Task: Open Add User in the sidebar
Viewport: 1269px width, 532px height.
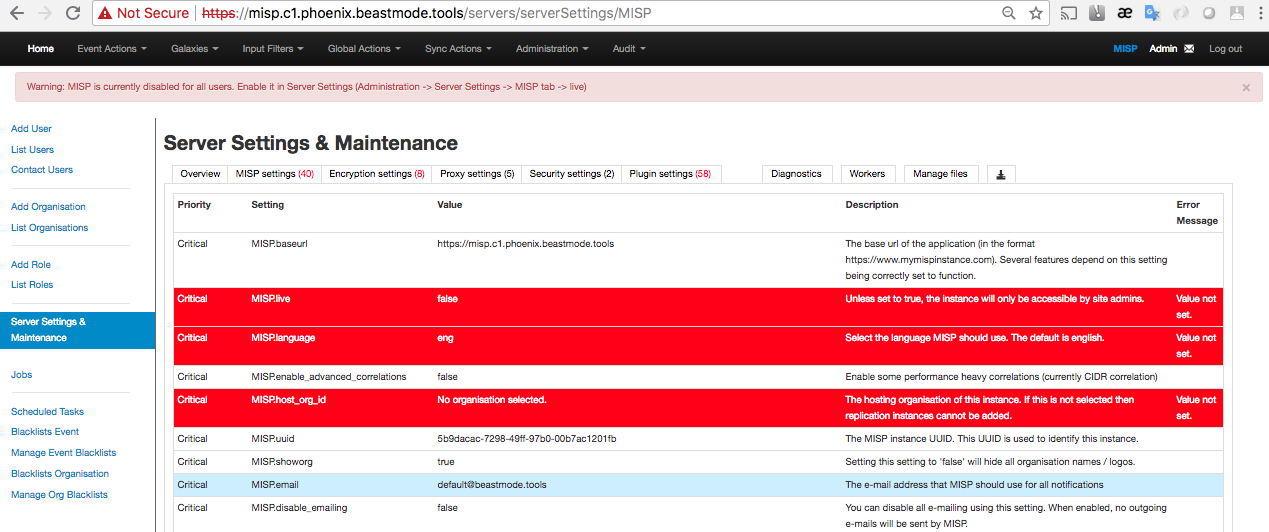Action: [31, 129]
